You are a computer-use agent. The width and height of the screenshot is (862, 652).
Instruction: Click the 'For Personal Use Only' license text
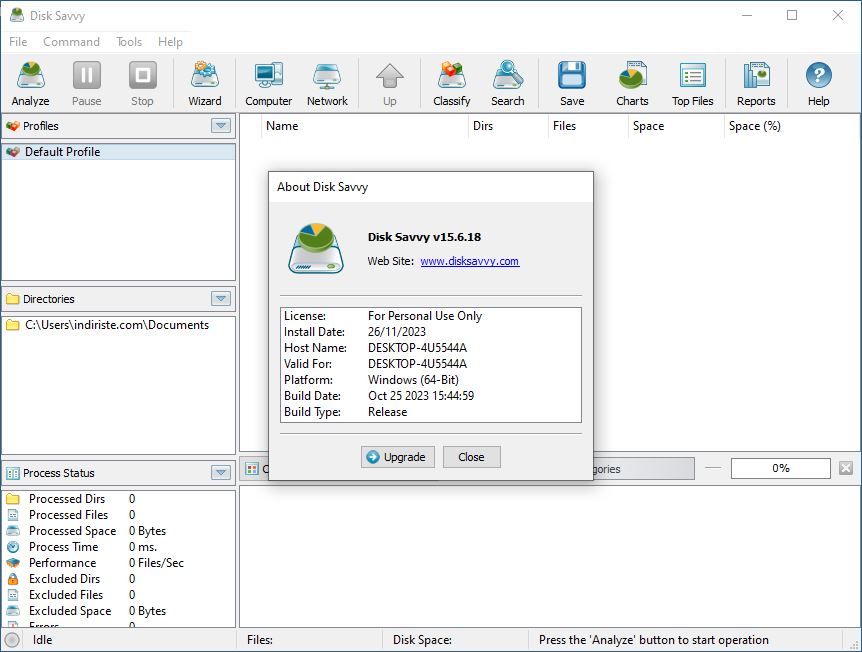[425, 316]
